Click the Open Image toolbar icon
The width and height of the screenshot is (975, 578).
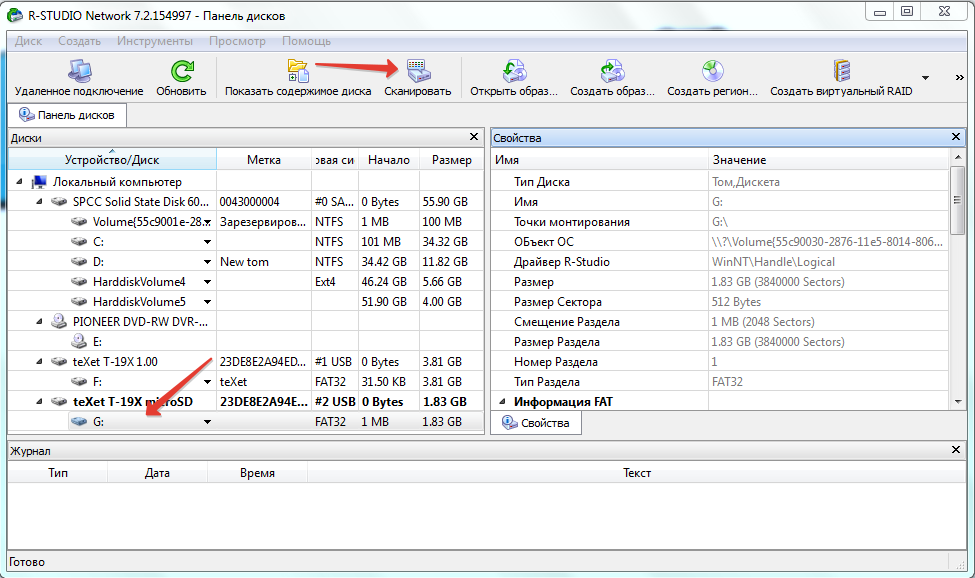(x=514, y=72)
